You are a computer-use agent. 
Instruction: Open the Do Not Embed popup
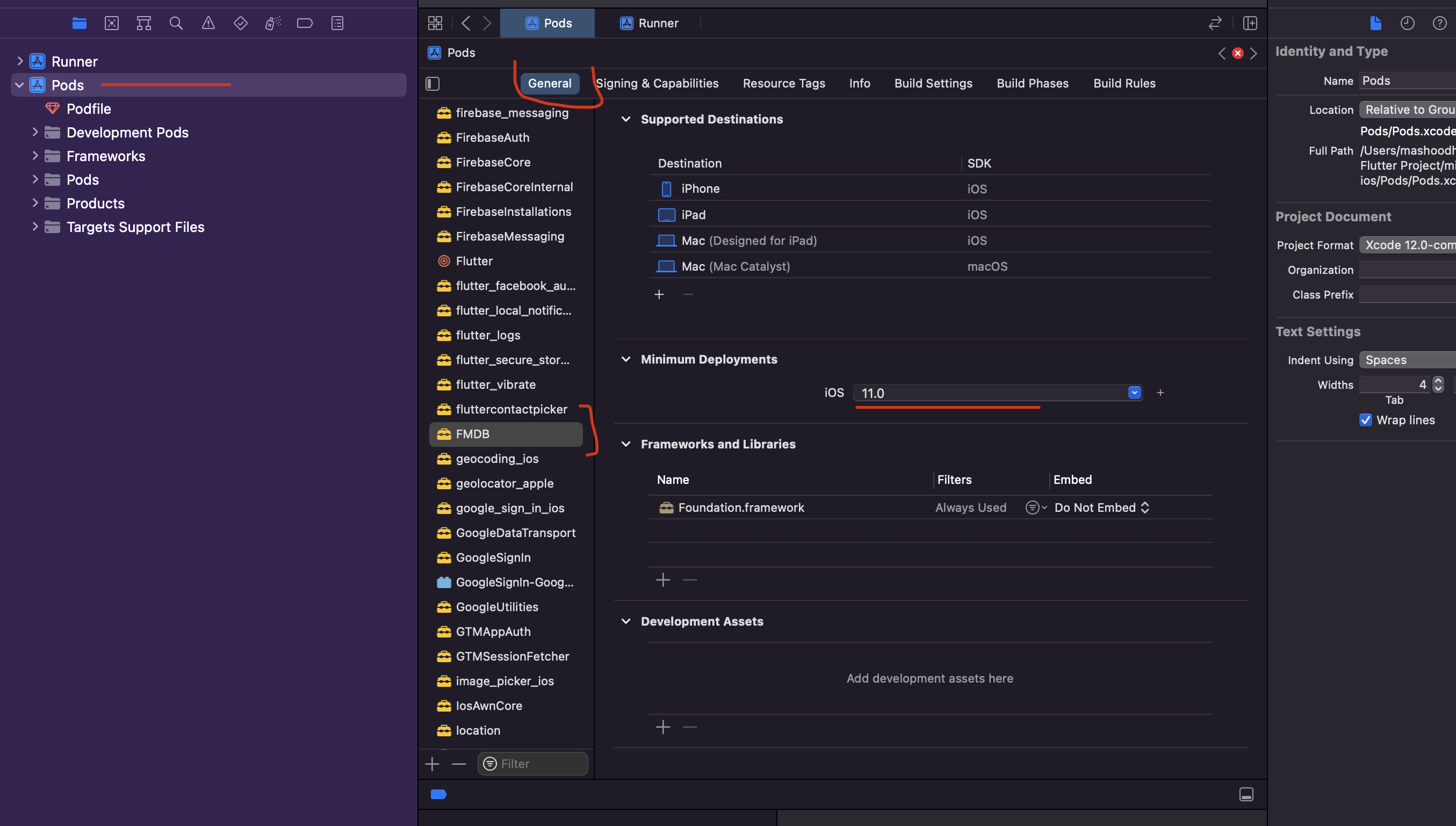[x=1101, y=508]
